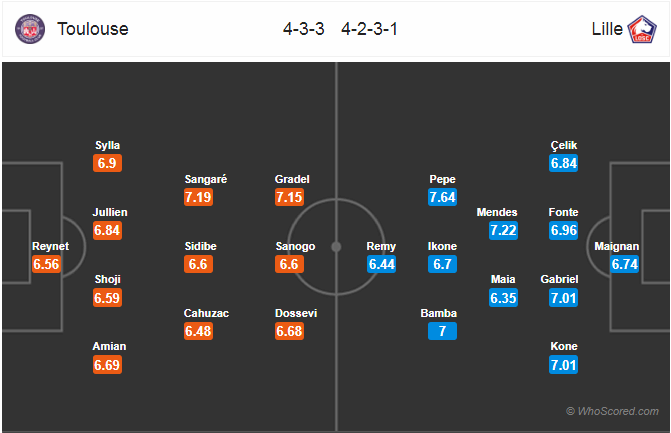Click the Lille LOSC club crest
Screen dimensions: 671x433
[642, 29]
